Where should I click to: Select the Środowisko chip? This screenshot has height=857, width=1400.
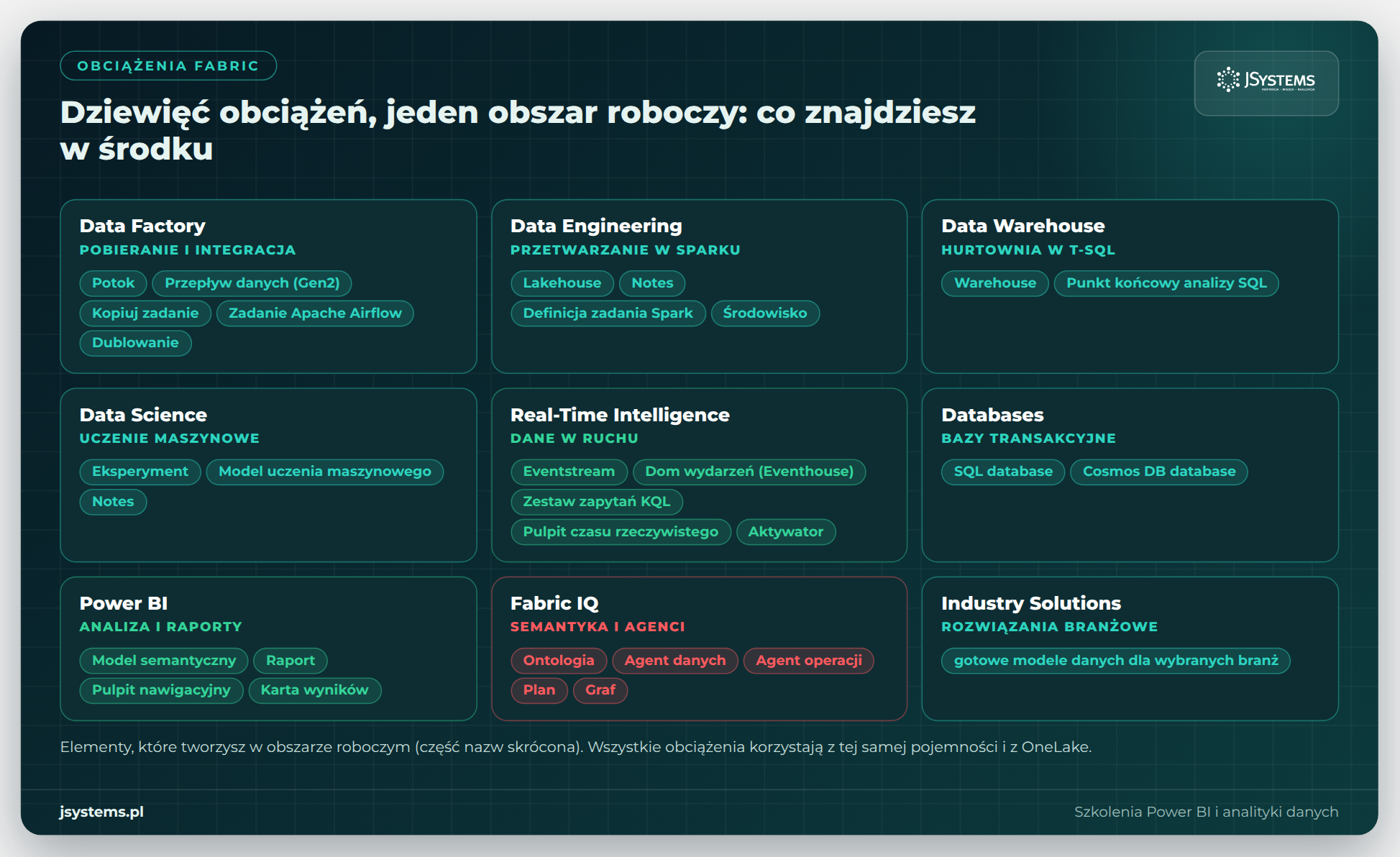(x=765, y=313)
